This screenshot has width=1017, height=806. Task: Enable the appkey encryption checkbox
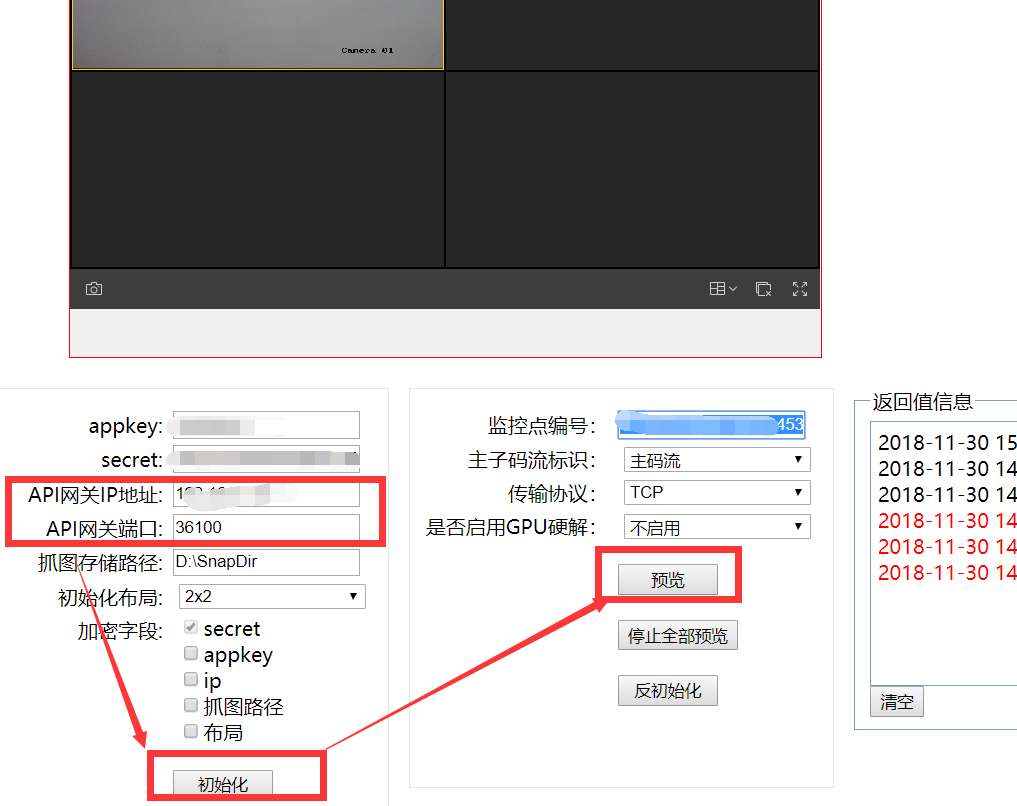coord(191,653)
